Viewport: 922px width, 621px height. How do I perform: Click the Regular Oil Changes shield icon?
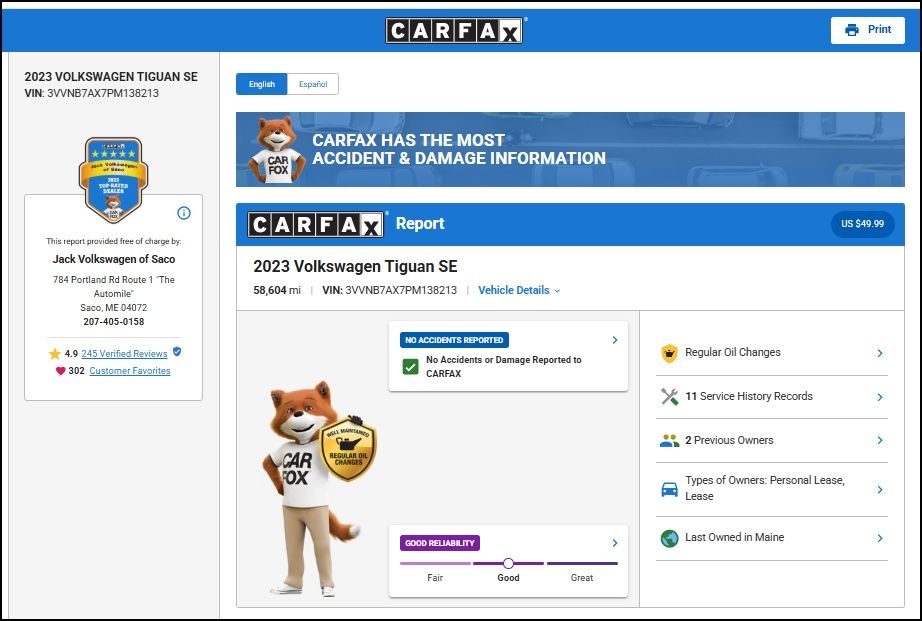click(669, 353)
